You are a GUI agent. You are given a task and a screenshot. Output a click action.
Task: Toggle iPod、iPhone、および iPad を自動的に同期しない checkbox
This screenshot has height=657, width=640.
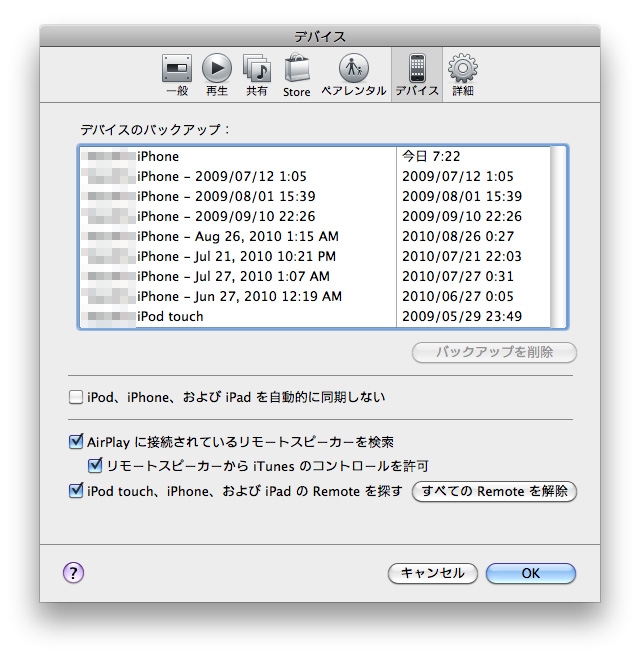coord(76,397)
